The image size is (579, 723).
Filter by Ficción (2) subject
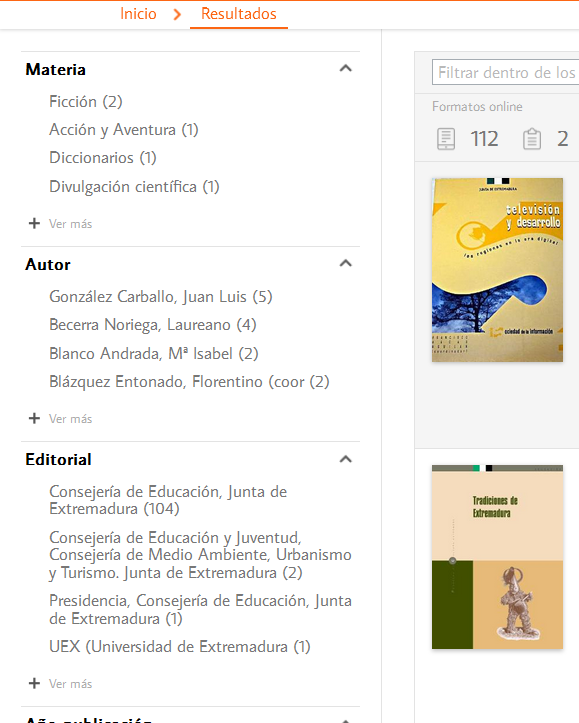(86, 101)
